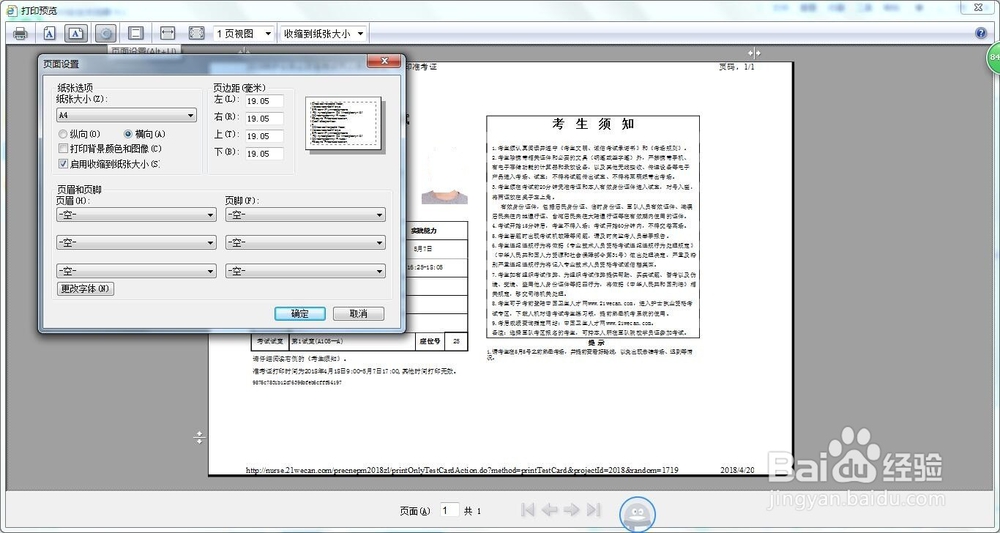Click the bottom margin 下 input field
The width and height of the screenshot is (1000, 533).
tap(264, 154)
